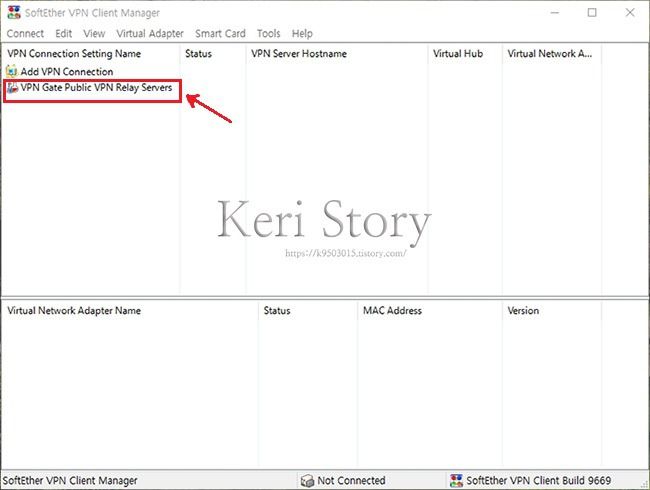The height and width of the screenshot is (490, 650).
Task: Click the Not Connected status text
Action: tap(351, 481)
